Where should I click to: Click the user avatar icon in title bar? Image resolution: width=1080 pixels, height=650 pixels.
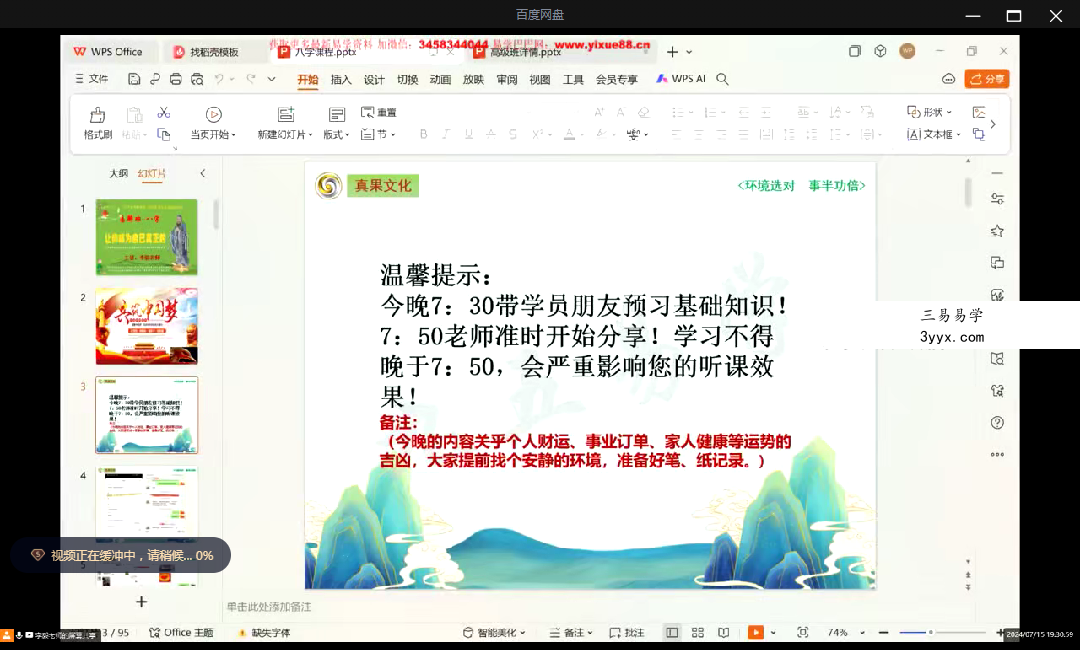pos(907,51)
